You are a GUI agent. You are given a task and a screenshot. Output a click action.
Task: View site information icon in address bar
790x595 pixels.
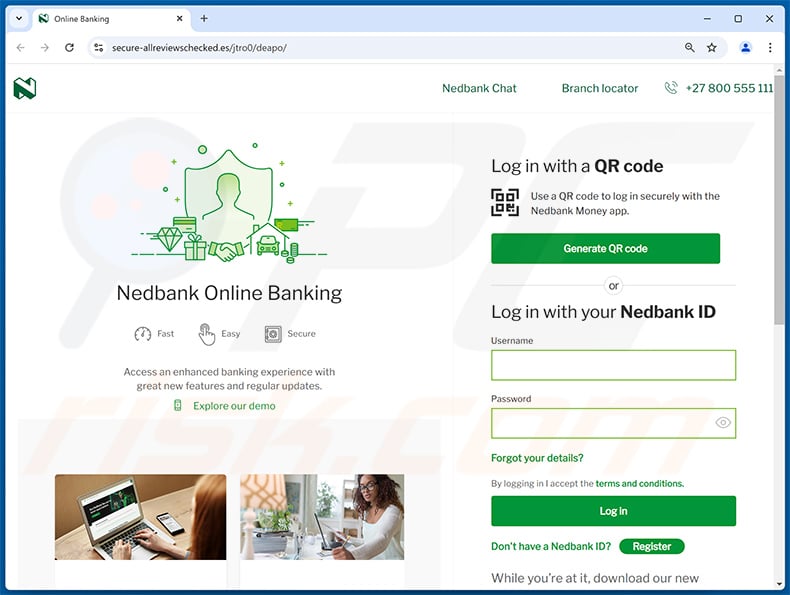click(99, 47)
